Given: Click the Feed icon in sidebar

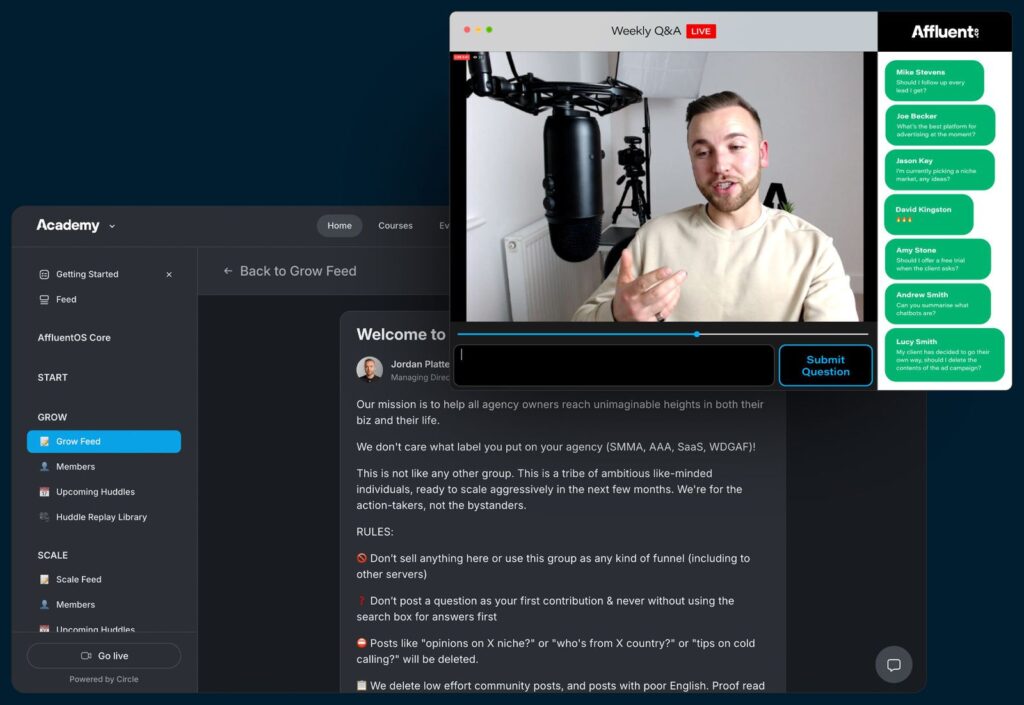Looking at the screenshot, I should tap(44, 299).
